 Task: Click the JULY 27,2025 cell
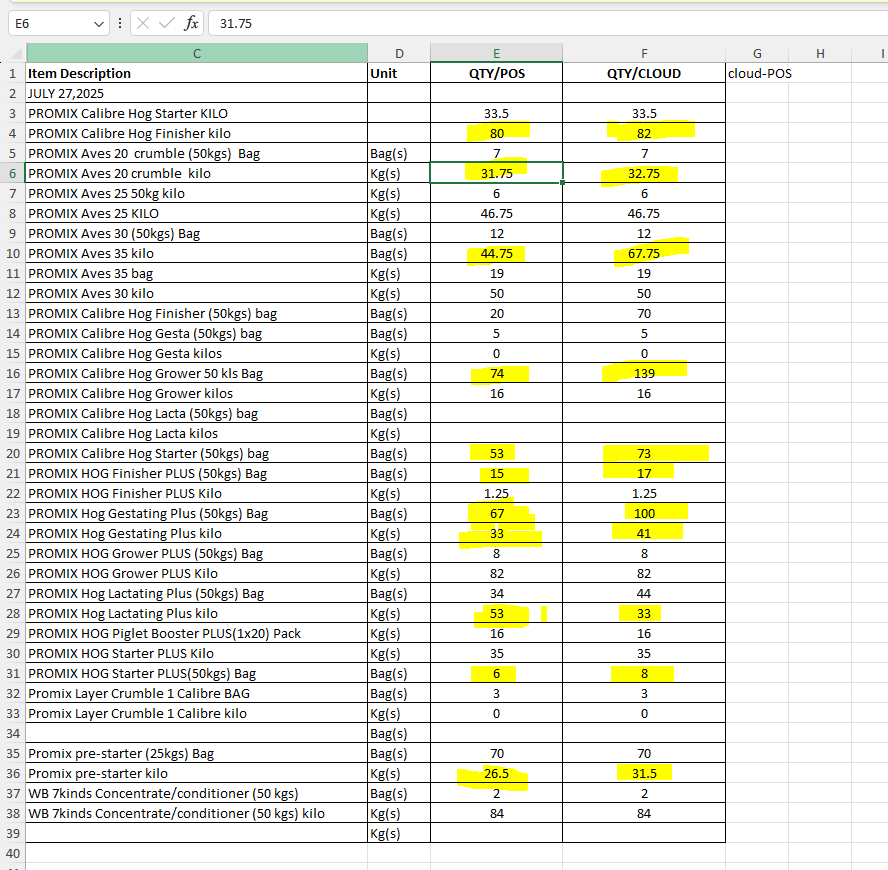[196, 93]
